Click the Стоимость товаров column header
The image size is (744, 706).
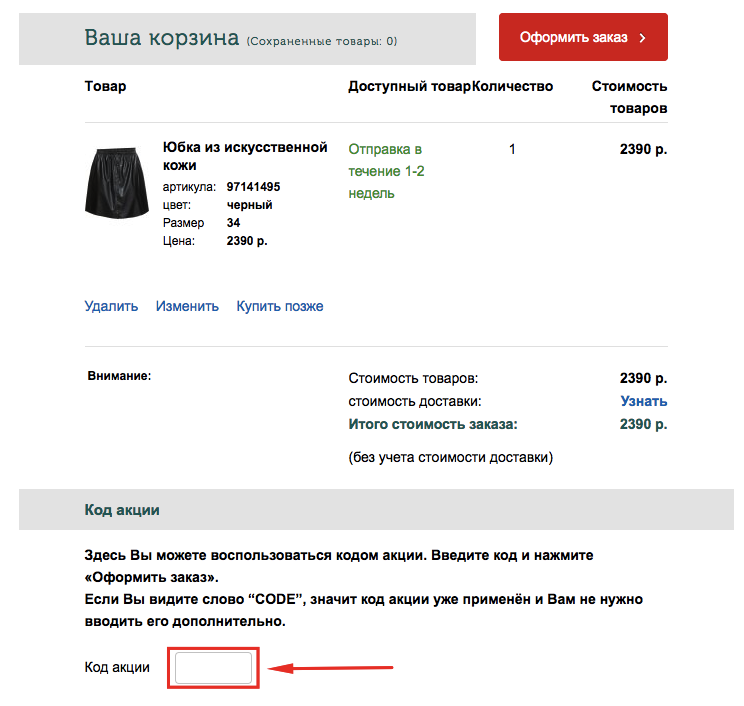[x=629, y=97]
